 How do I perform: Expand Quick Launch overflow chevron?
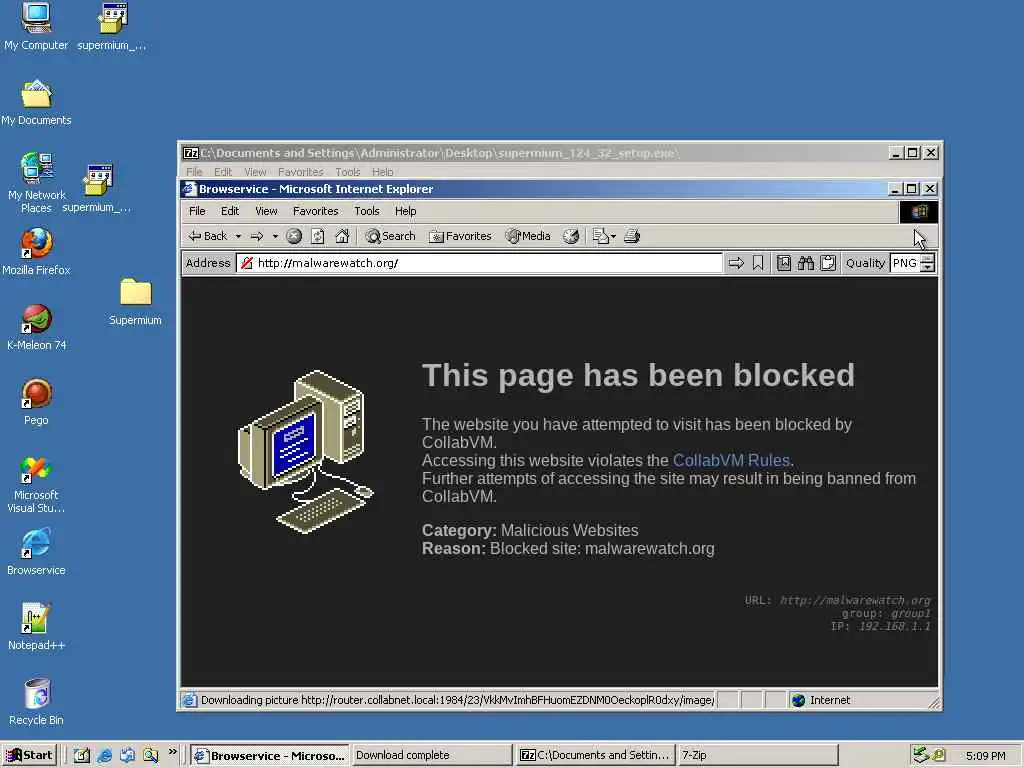click(172, 752)
